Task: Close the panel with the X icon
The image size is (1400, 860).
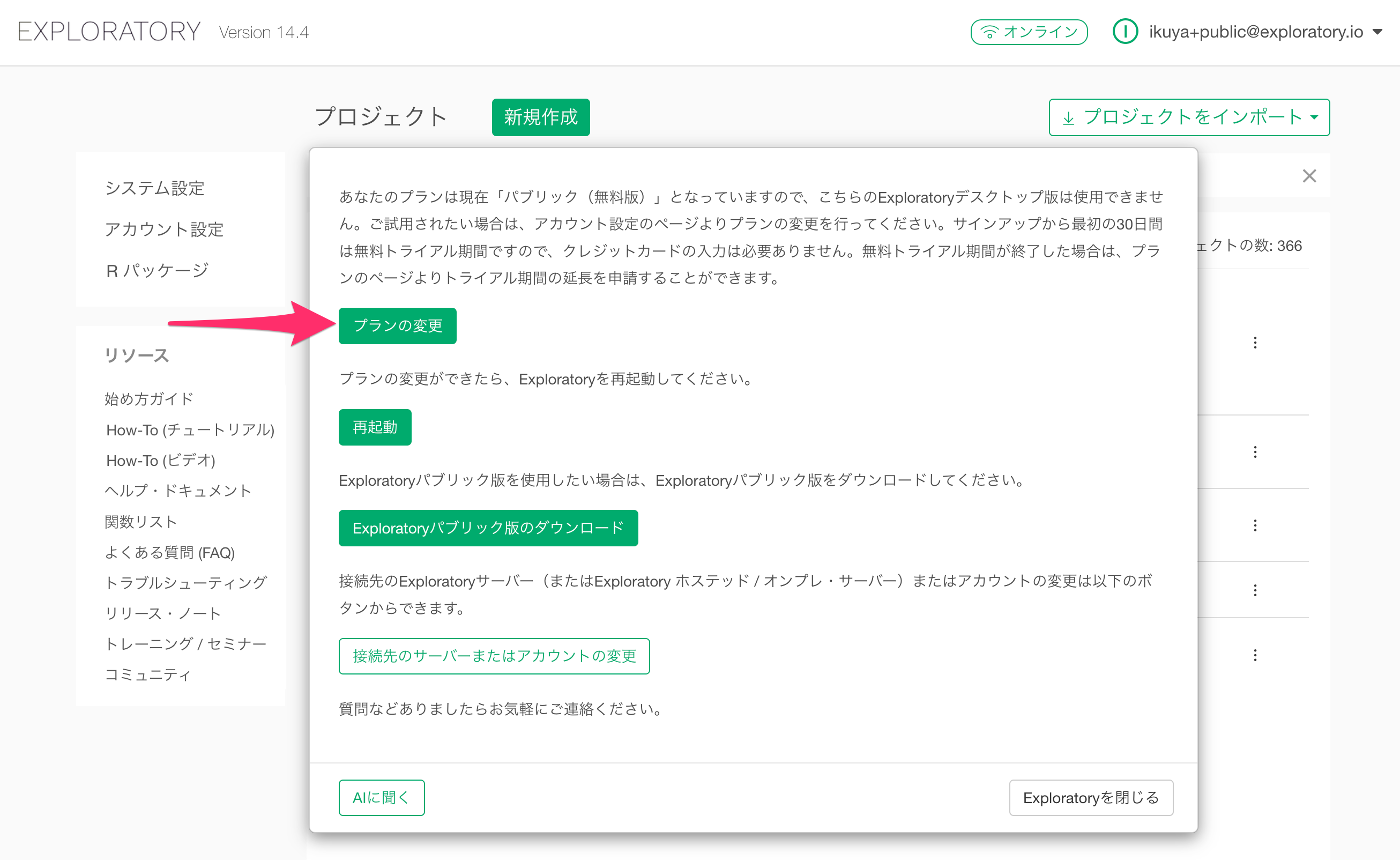Action: coord(1309,176)
